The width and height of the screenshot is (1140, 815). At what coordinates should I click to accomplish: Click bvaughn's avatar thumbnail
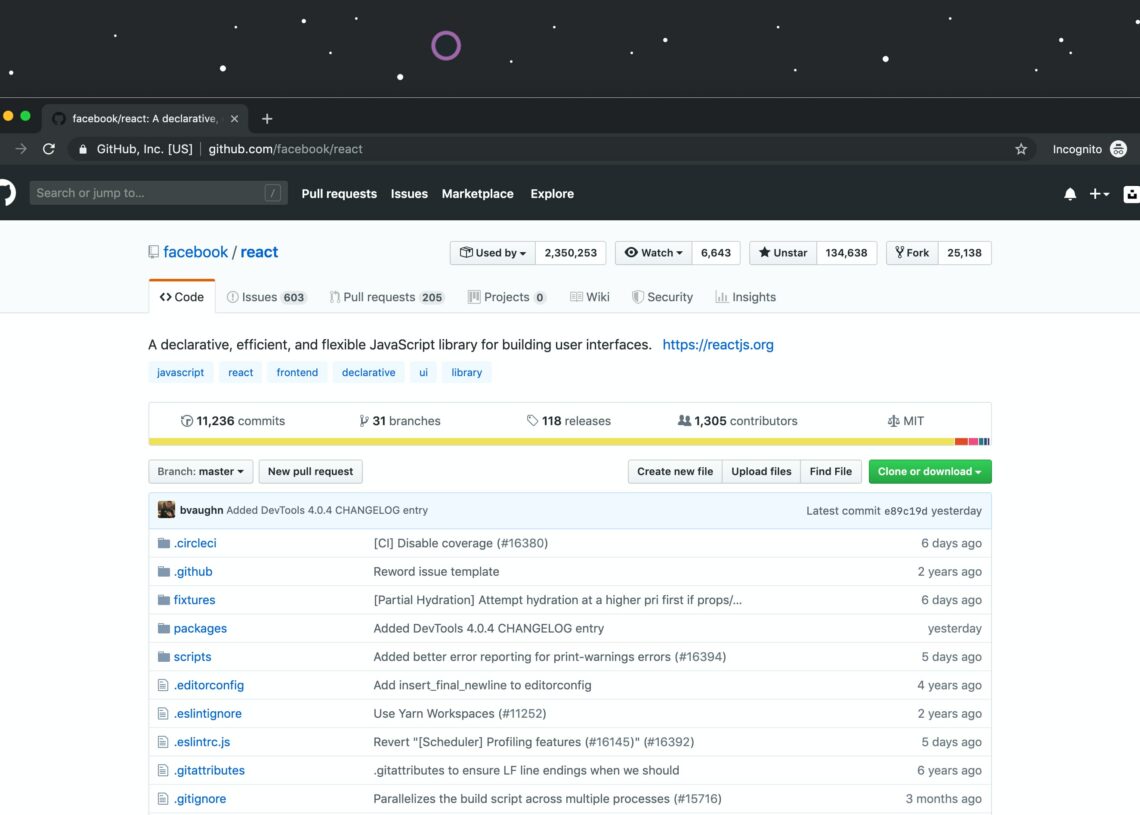(x=166, y=510)
